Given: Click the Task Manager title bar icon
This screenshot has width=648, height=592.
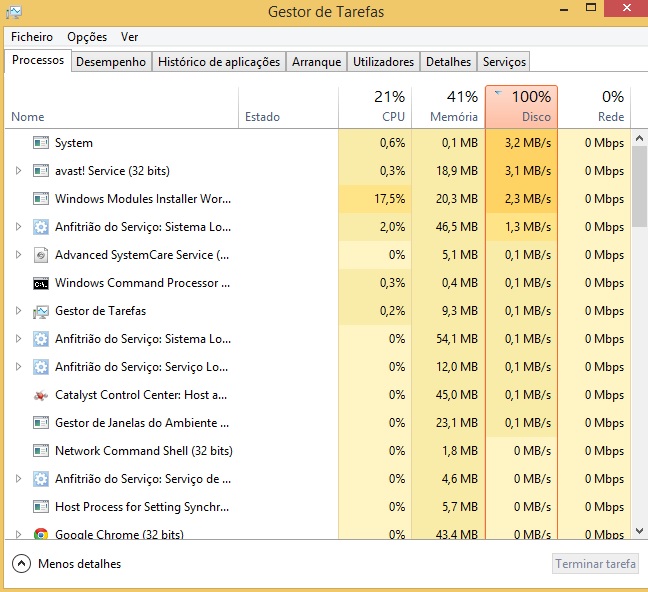Looking at the screenshot, I should [x=14, y=12].
